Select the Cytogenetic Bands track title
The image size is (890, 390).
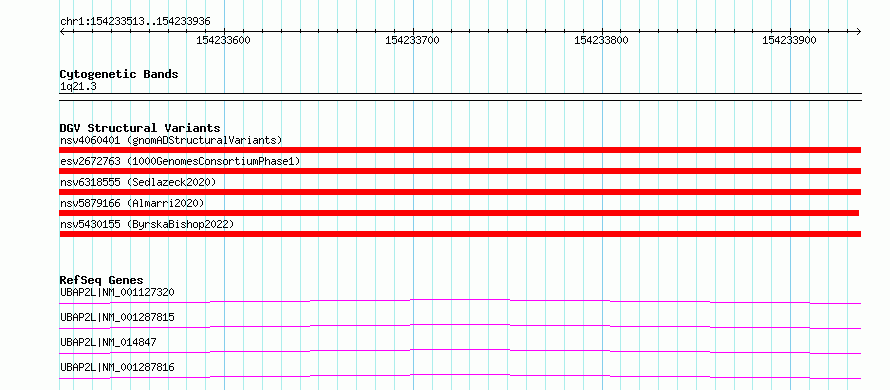point(119,74)
